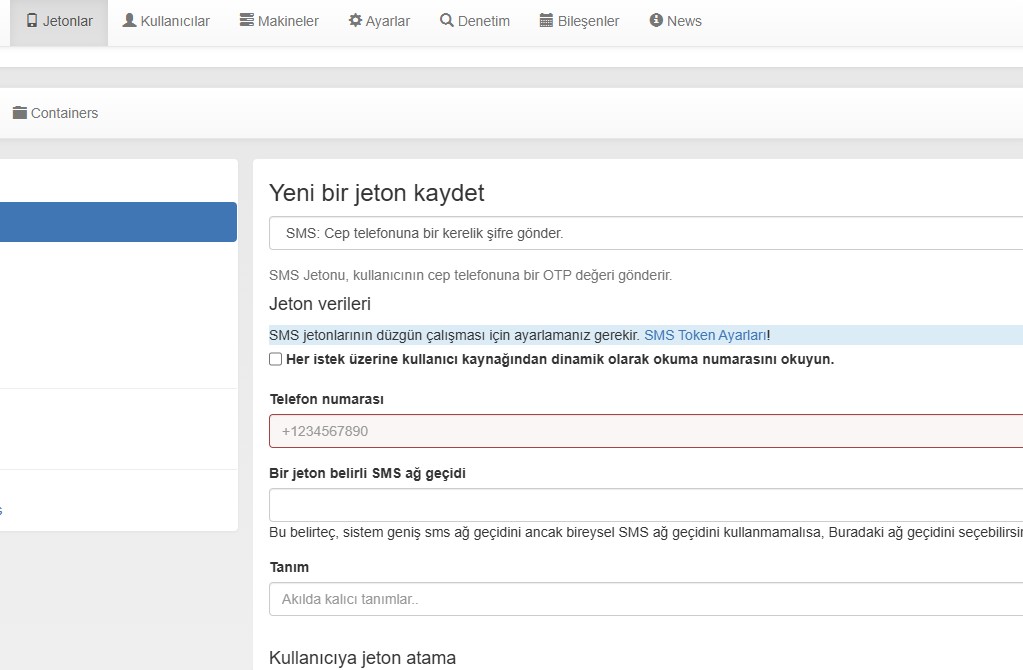1023x670 pixels.
Task: Click the magnifier icon beside Denetim
Action: coord(447,20)
